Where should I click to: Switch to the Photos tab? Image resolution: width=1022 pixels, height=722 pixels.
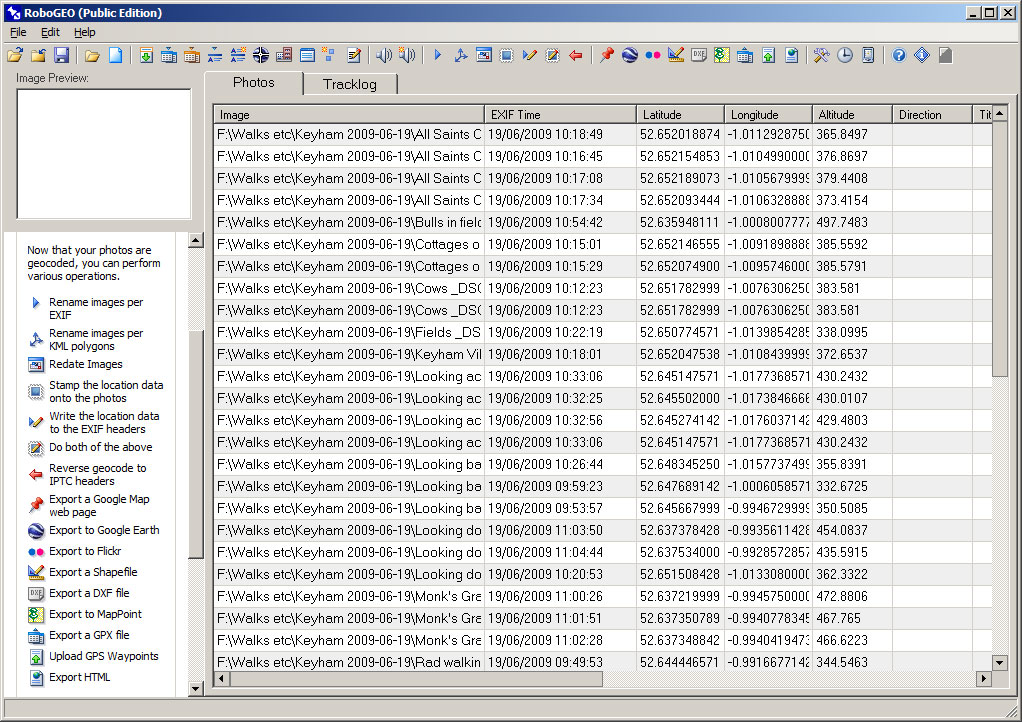(254, 83)
